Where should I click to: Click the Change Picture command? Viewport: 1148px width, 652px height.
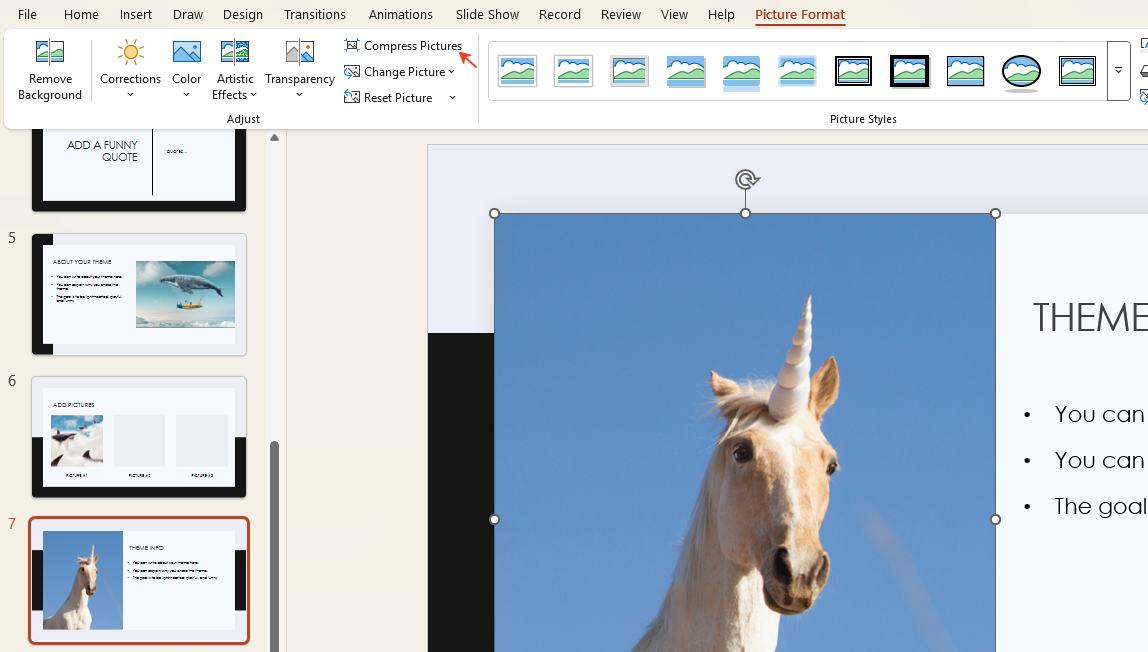click(x=400, y=71)
